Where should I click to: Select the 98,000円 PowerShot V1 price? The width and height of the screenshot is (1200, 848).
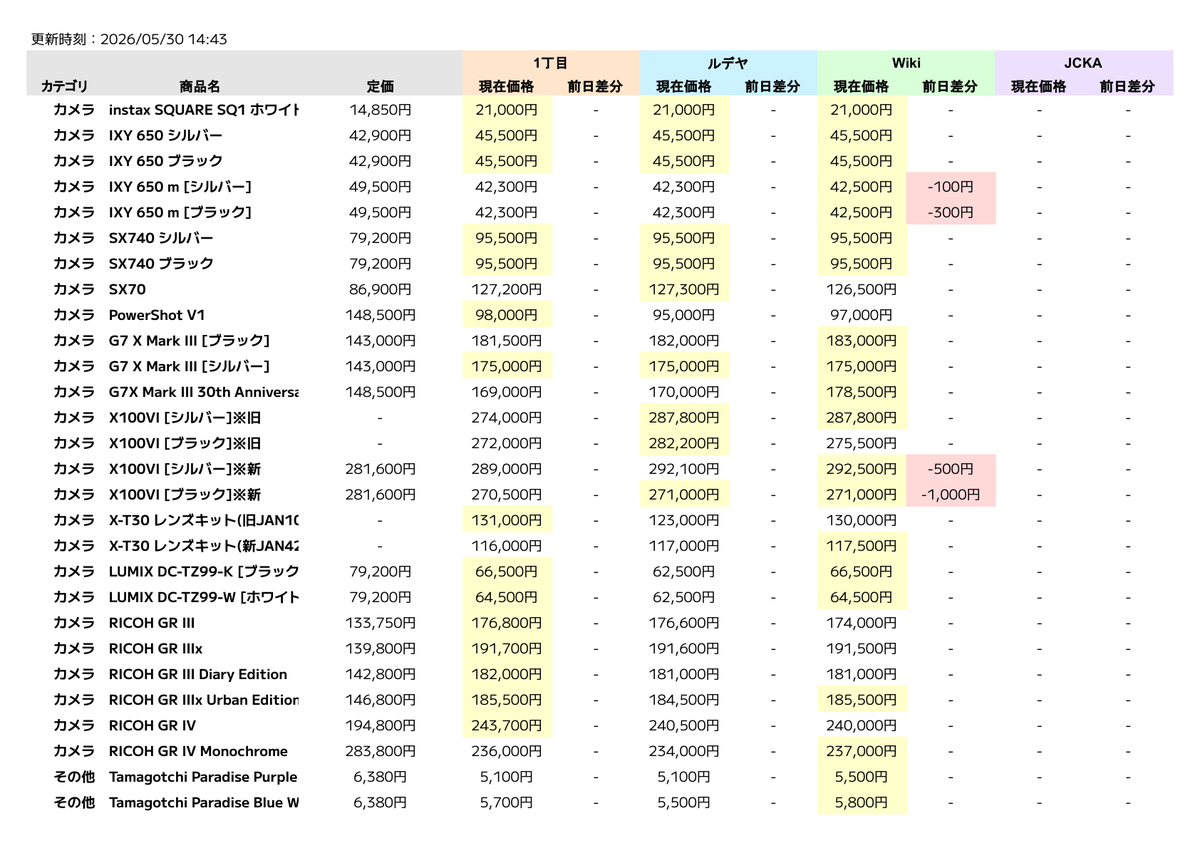507,315
